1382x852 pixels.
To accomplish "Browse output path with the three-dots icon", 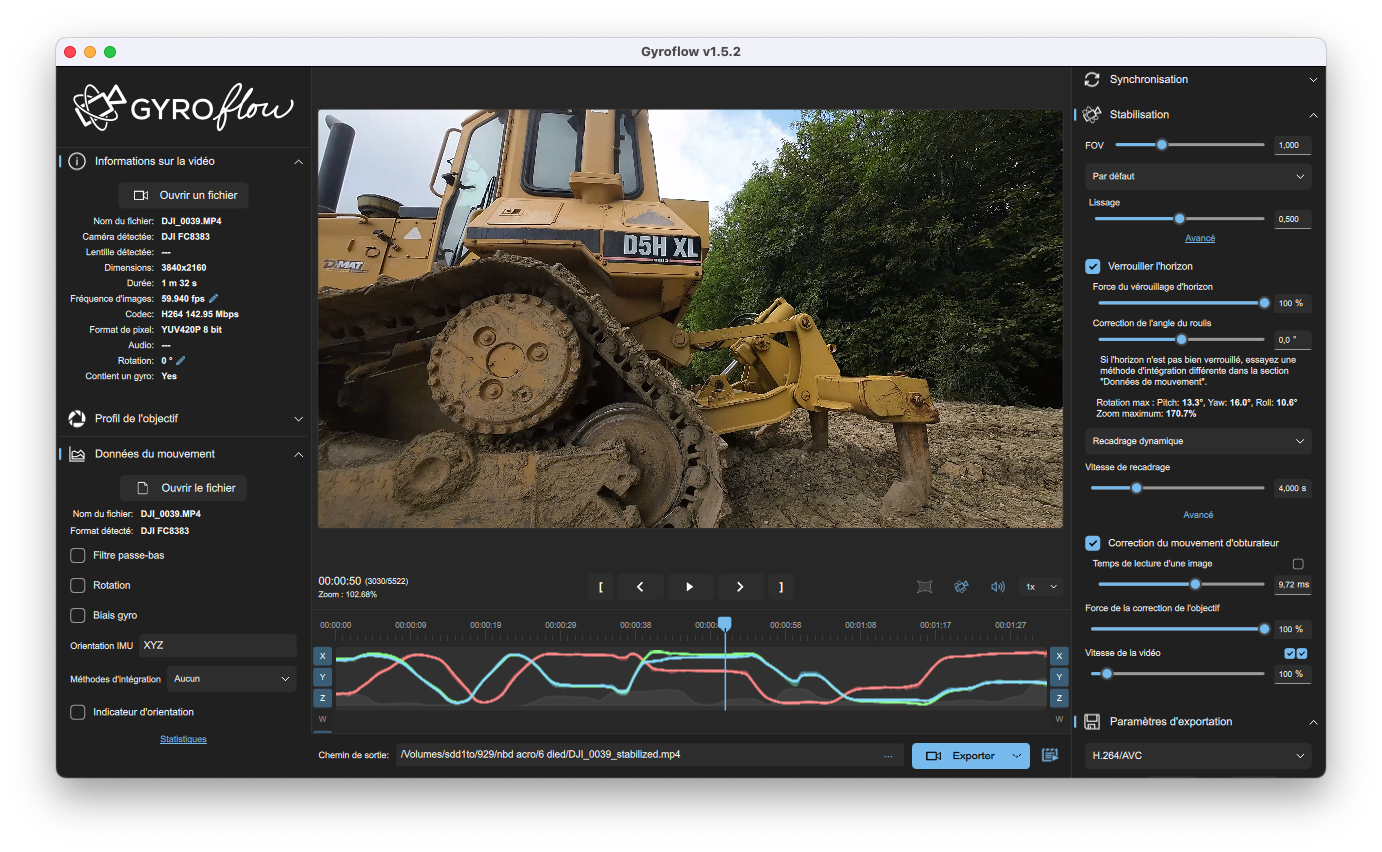I will point(888,756).
